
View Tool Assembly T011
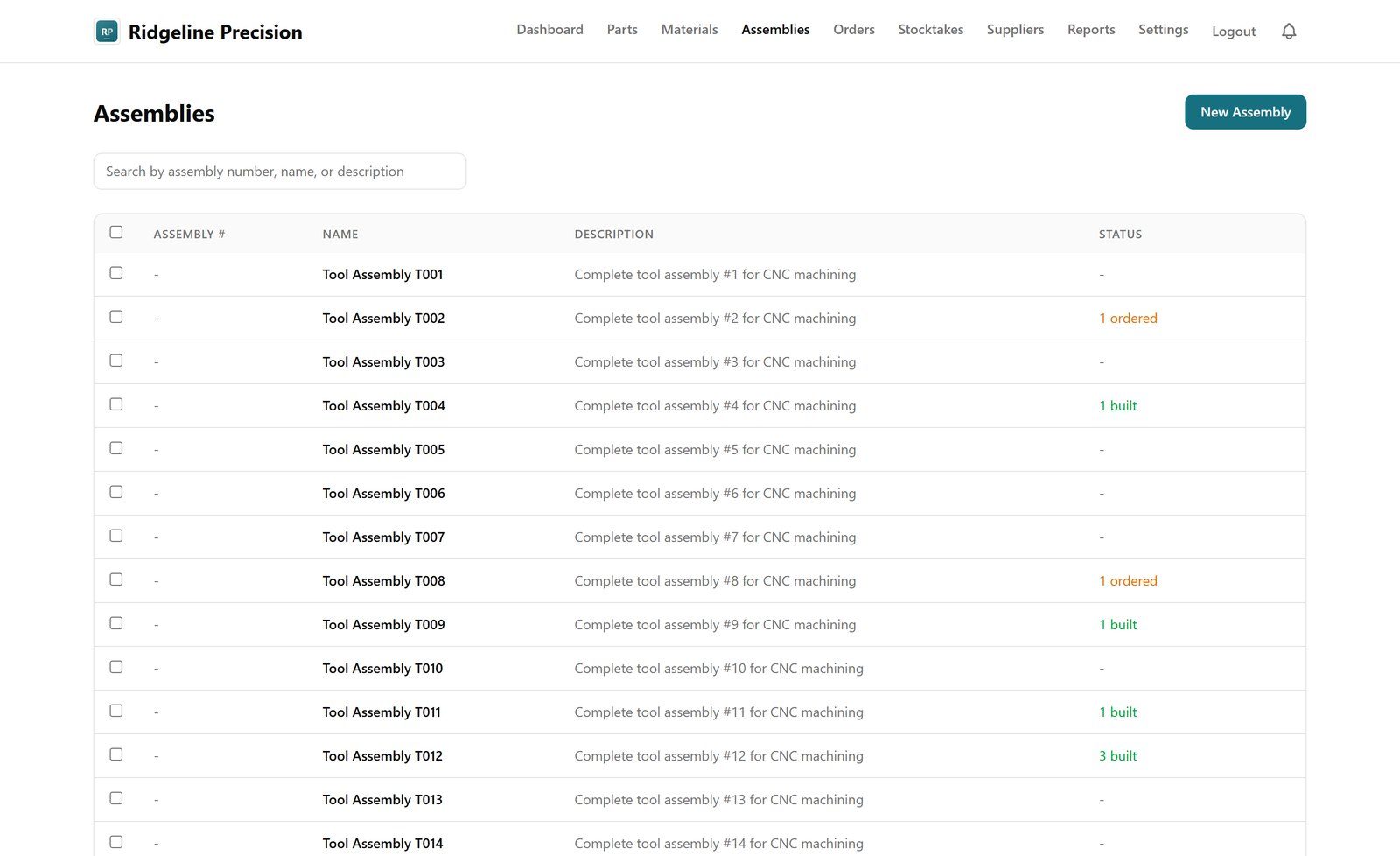(381, 712)
